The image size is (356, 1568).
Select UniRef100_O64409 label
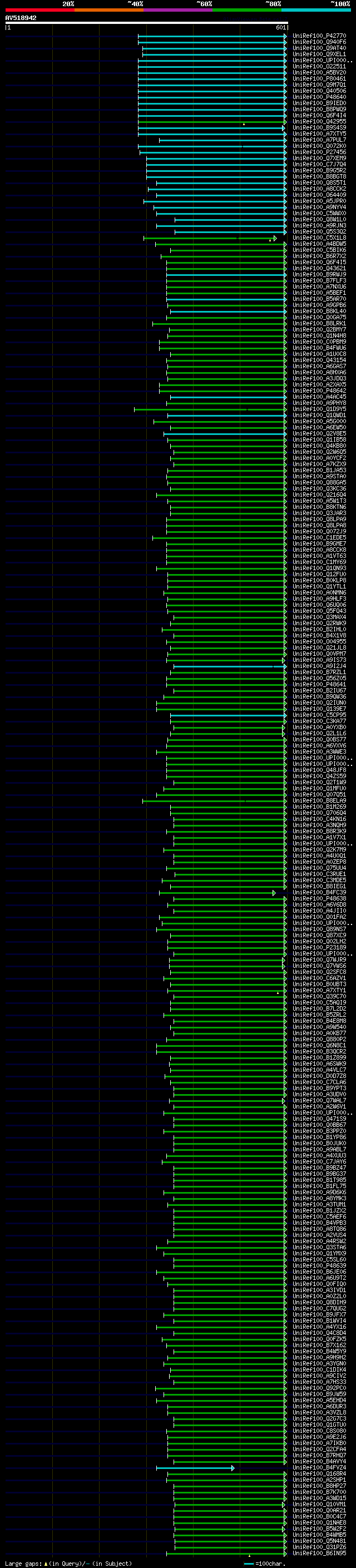tap(319, 195)
